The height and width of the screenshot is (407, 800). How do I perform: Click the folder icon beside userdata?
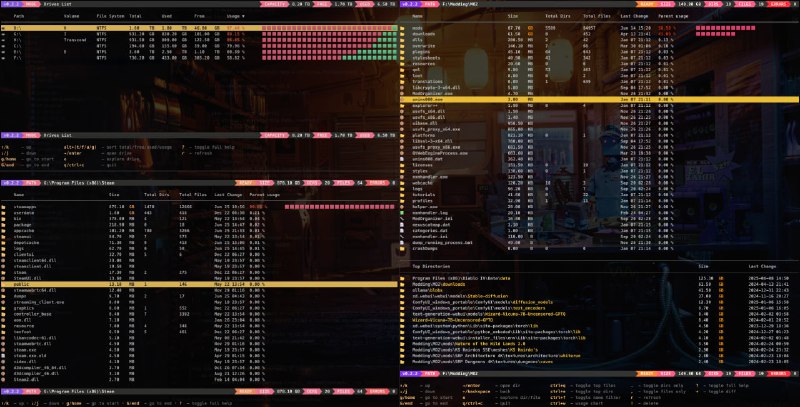pos(5,212)
